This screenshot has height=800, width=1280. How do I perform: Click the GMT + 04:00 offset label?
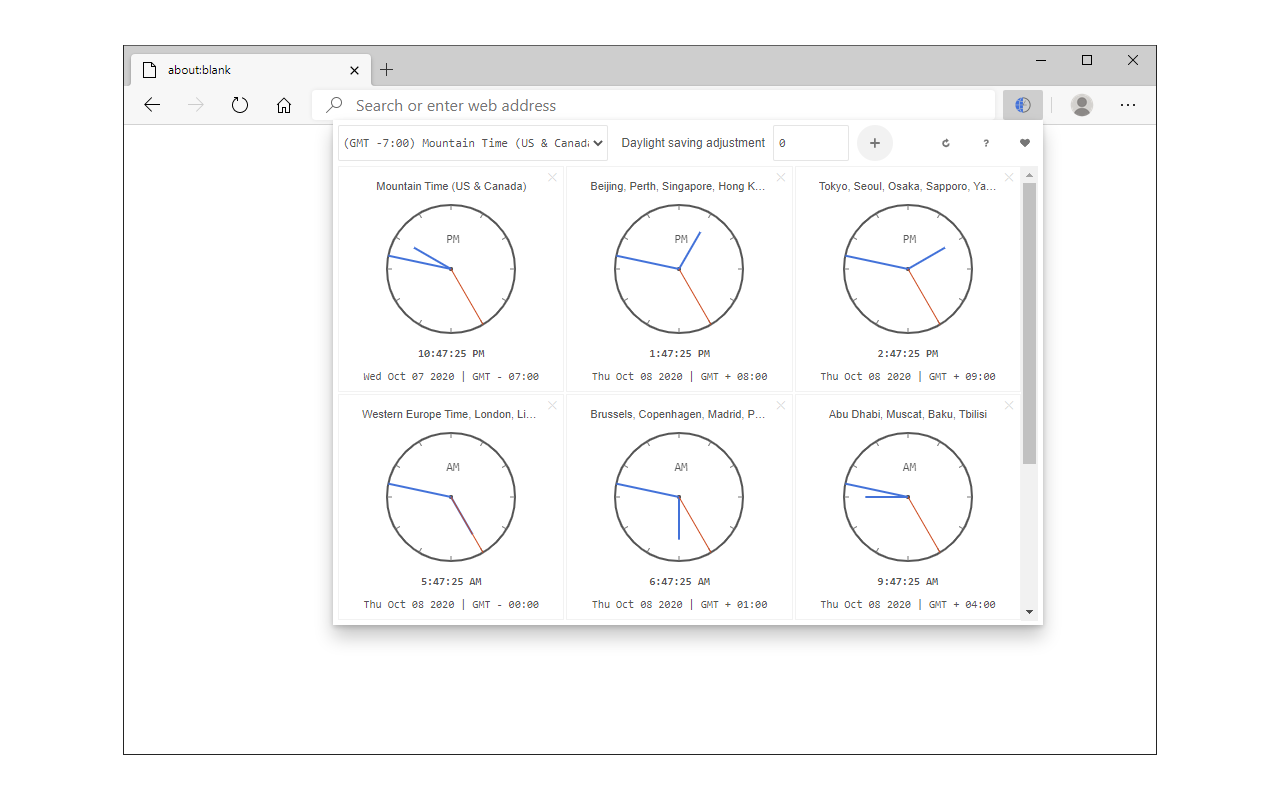point(962,605)
